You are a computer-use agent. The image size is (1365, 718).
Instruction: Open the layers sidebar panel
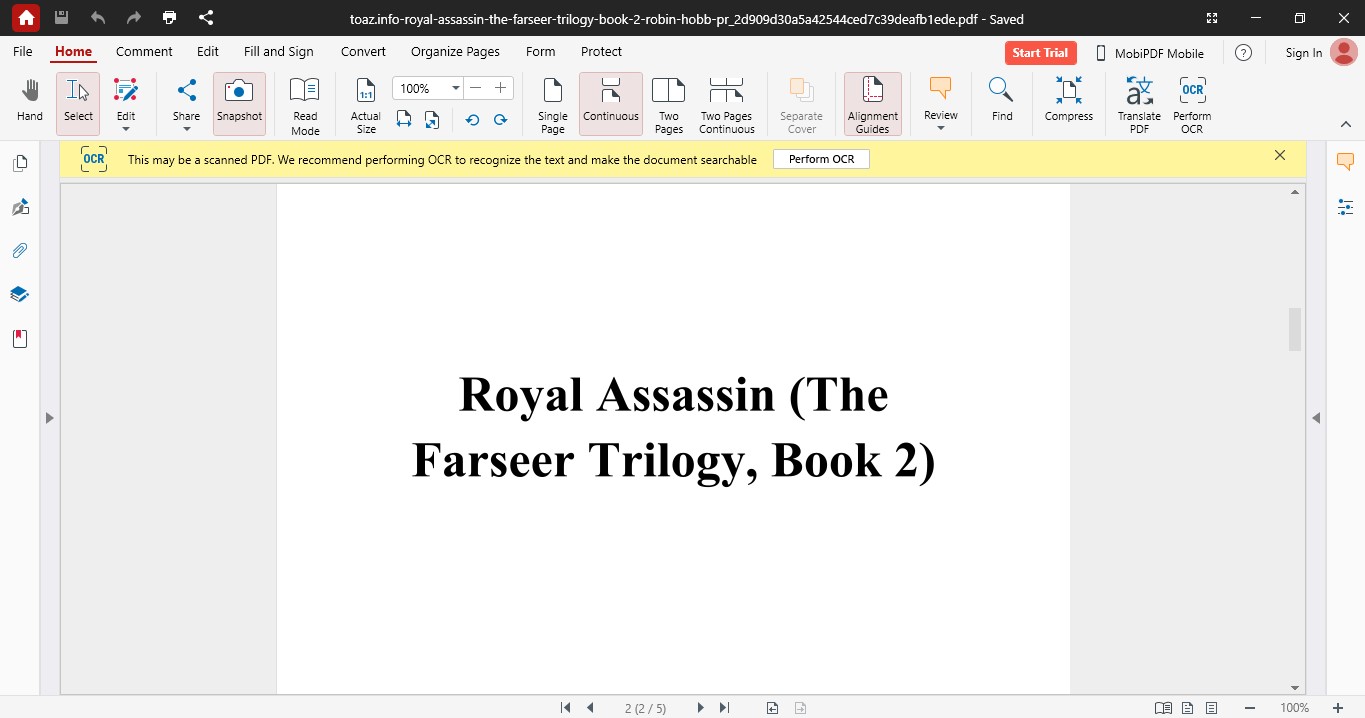pyautogui.click(x=20, y=295)
